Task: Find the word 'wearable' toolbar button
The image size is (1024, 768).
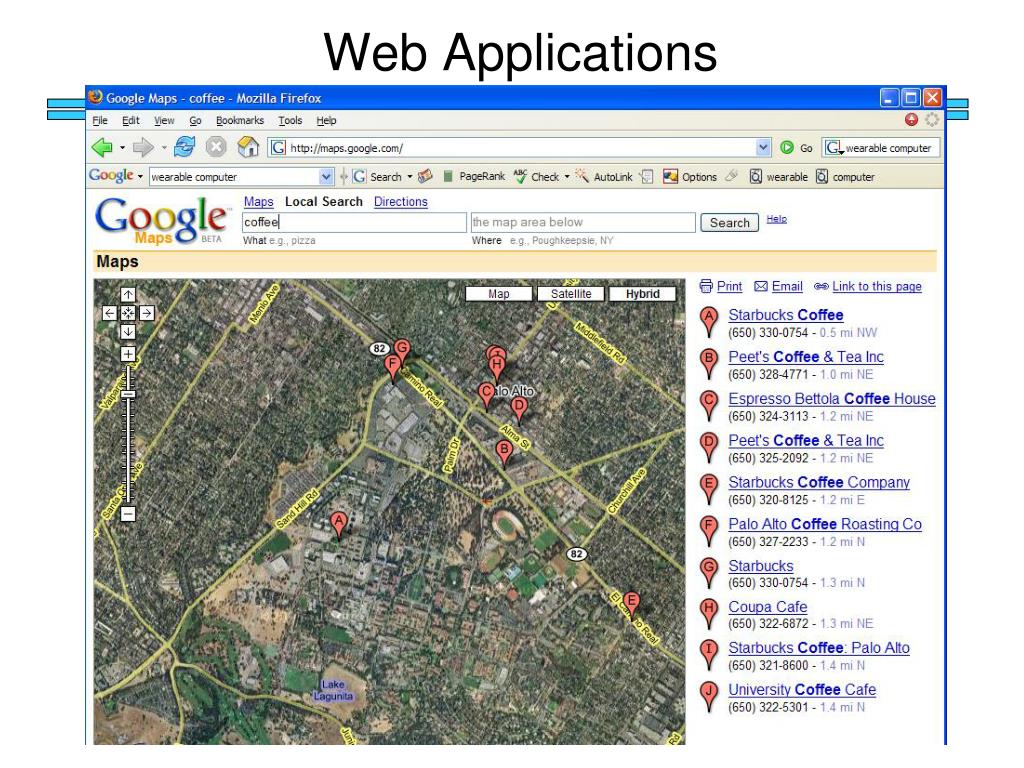Action: (778, 176)
